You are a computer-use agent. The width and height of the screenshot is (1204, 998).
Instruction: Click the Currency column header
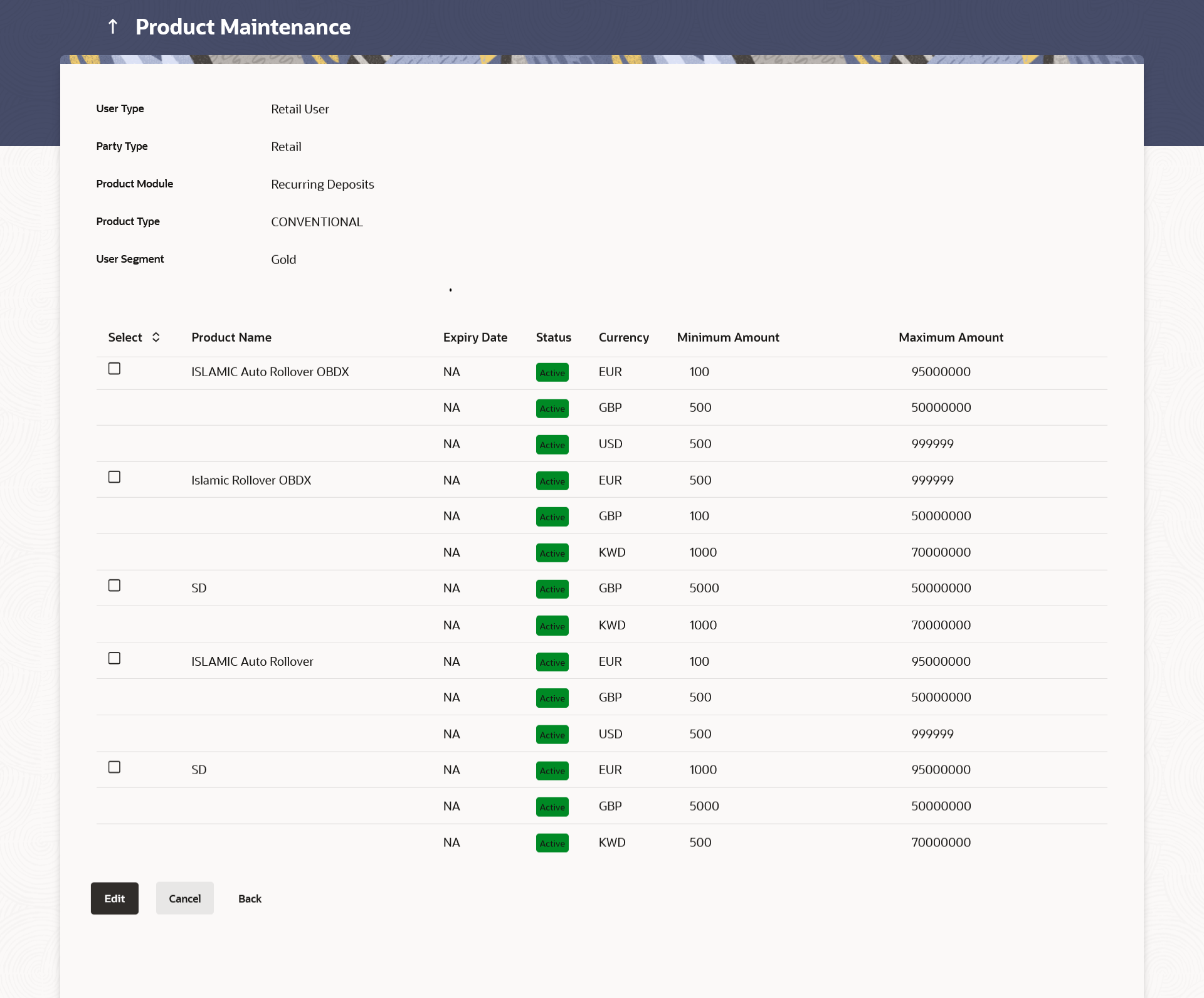tap(623, 337)
